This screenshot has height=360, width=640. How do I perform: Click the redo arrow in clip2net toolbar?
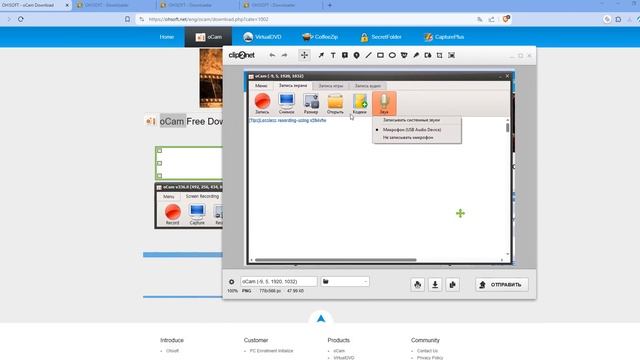pos(284,55)
